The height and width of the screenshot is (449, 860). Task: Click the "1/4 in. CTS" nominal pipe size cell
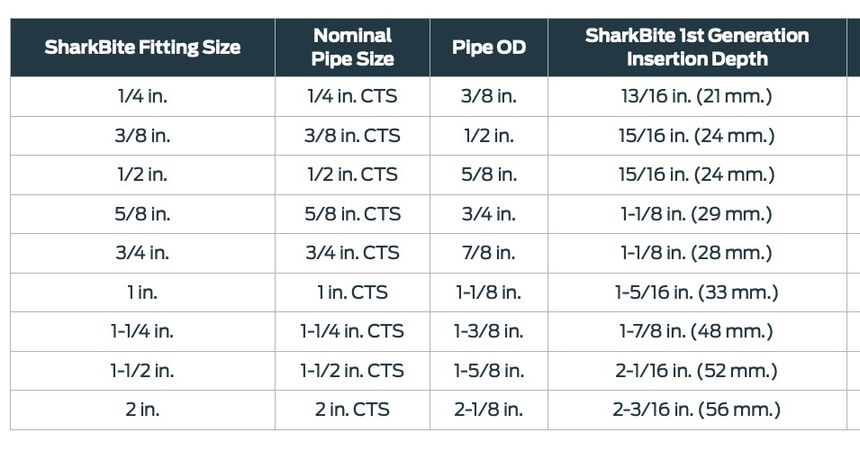click(352, 97)
